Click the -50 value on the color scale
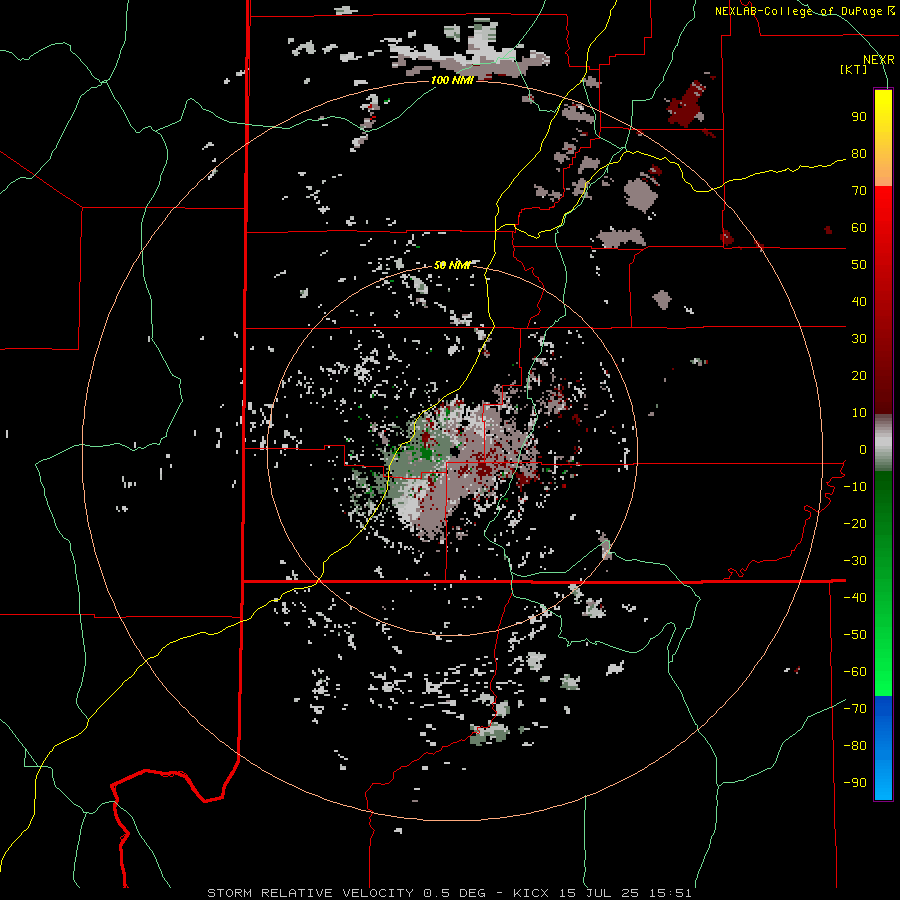 (x=855, y=635)
